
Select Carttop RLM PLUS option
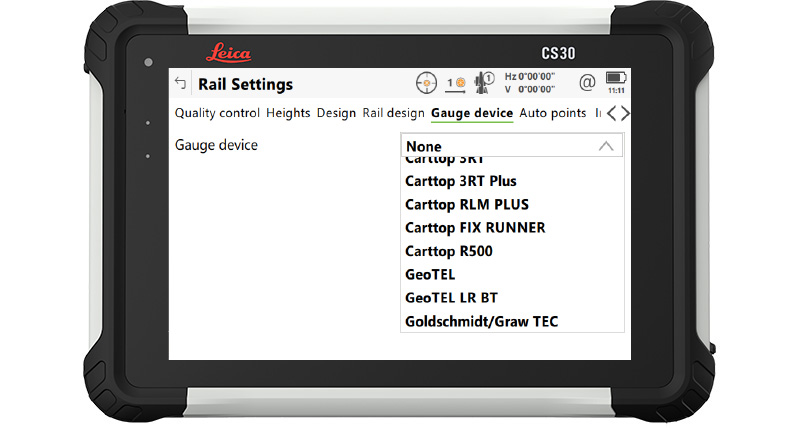tap(466, 204)
